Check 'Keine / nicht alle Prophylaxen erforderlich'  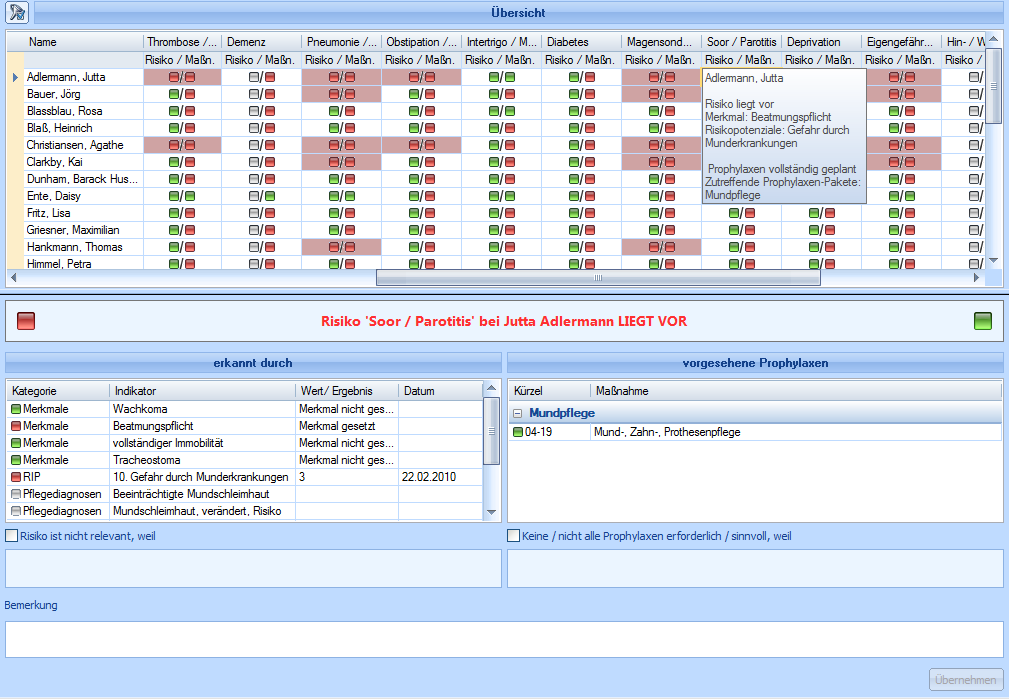coord(514,536)
